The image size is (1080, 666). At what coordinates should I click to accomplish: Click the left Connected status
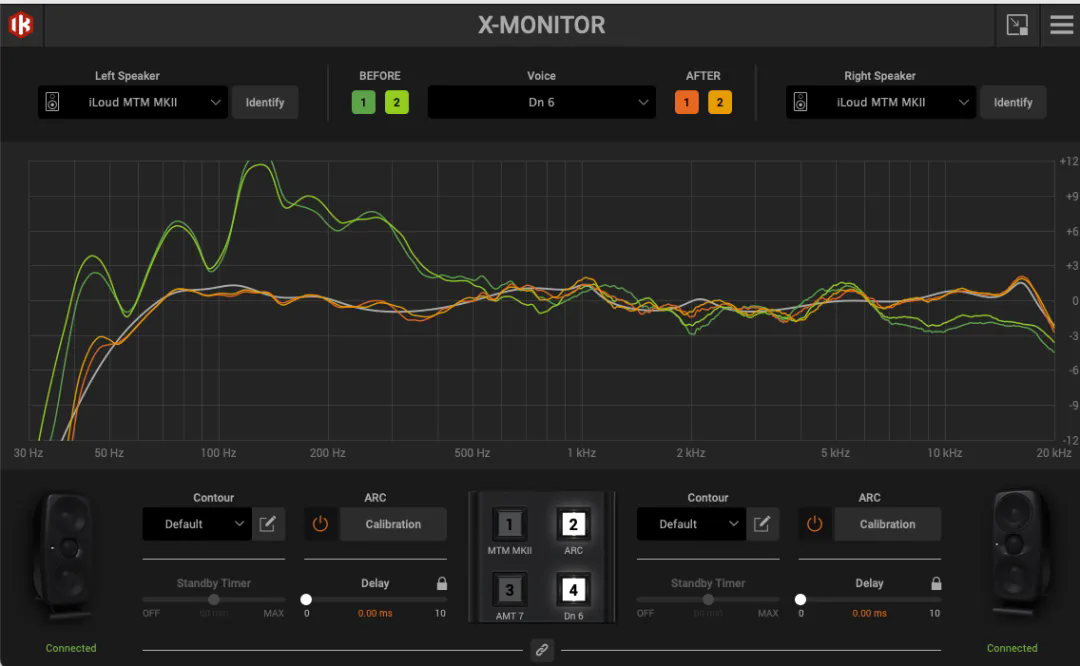click(x=71, y=648)
